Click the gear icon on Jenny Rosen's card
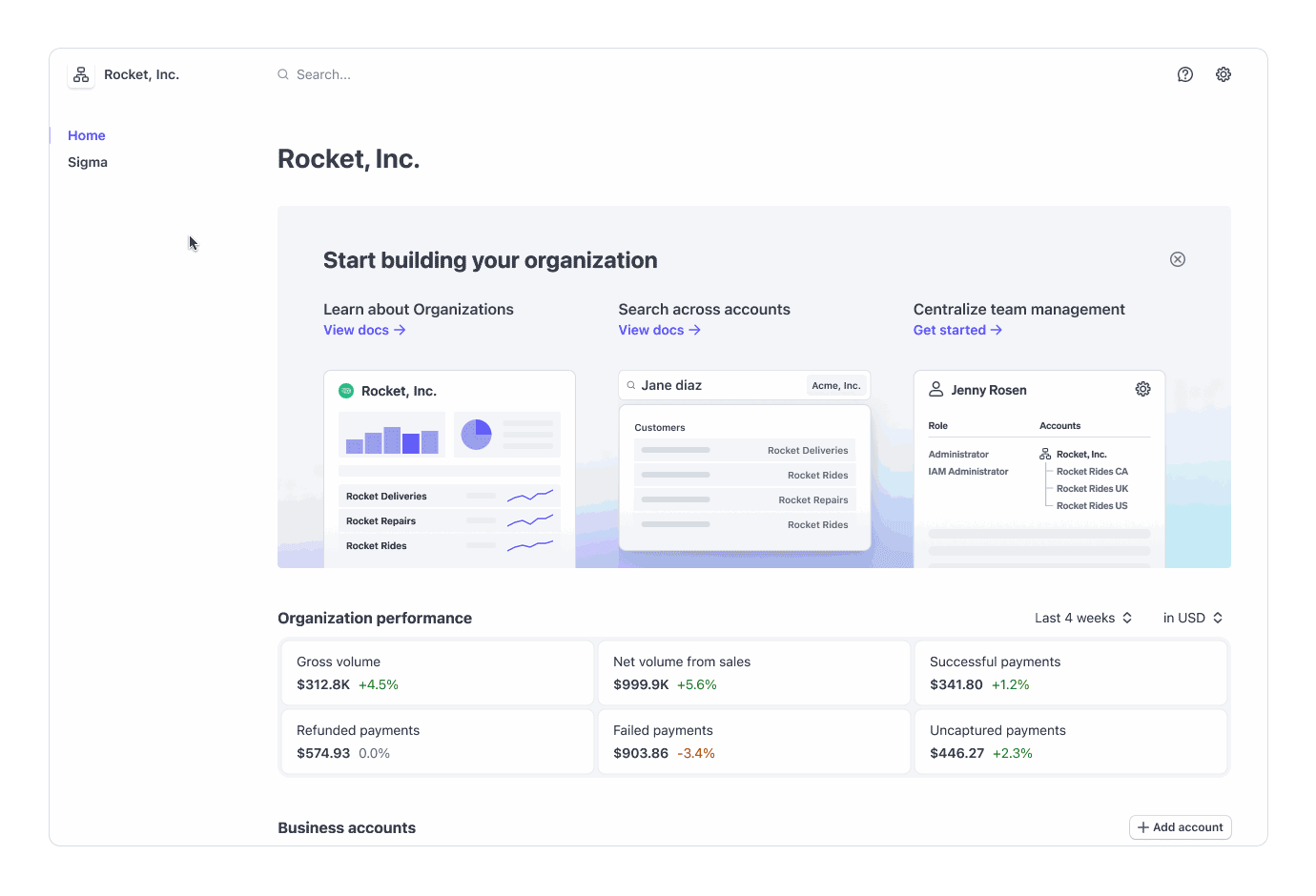The image size is (1316, 896). tap(1142, 389)
